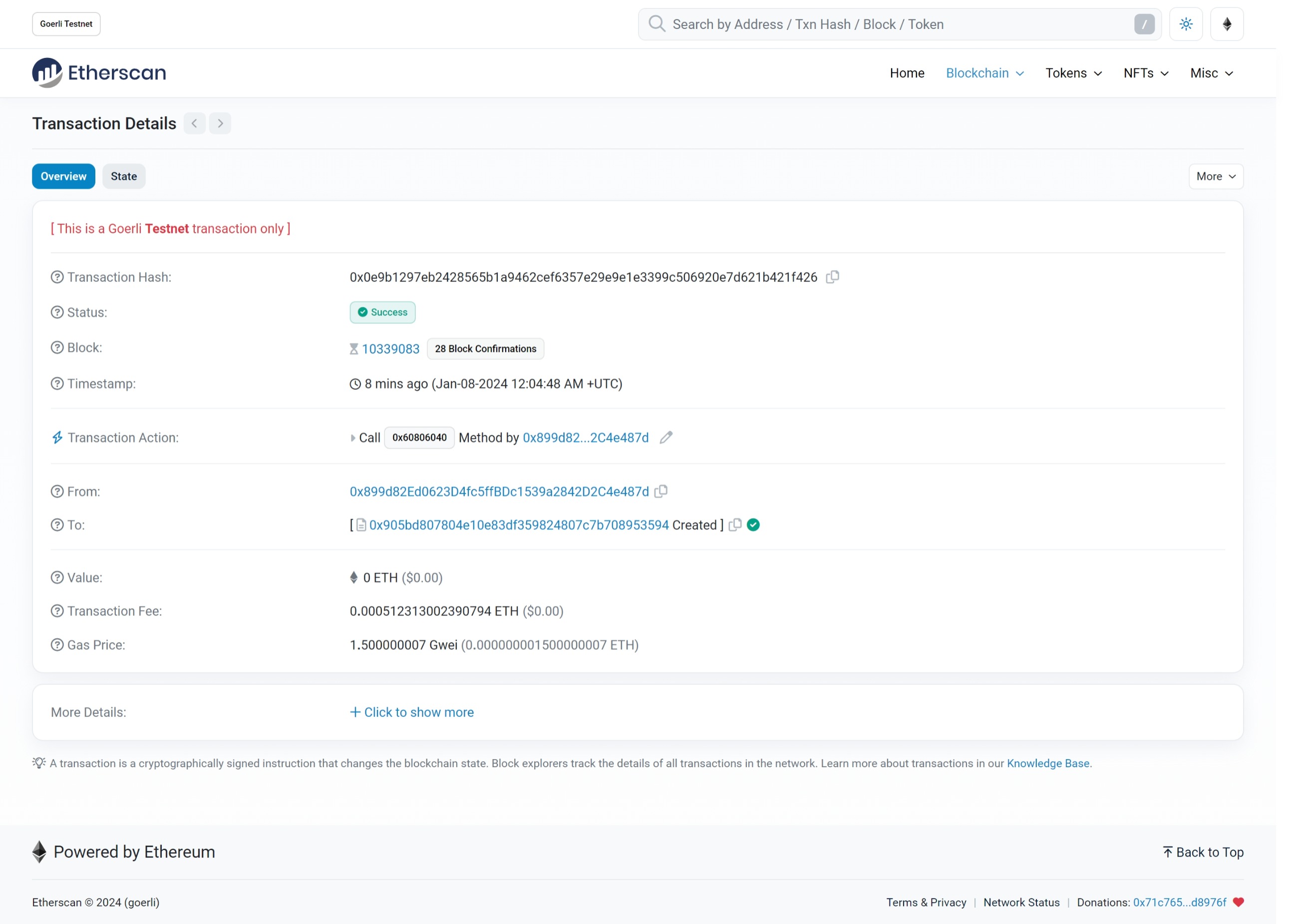Image resolution: width=1306 pixels, height=924 pixels.
Task: Copy the transaction hash to clipboard
Action: click(833, 277)
